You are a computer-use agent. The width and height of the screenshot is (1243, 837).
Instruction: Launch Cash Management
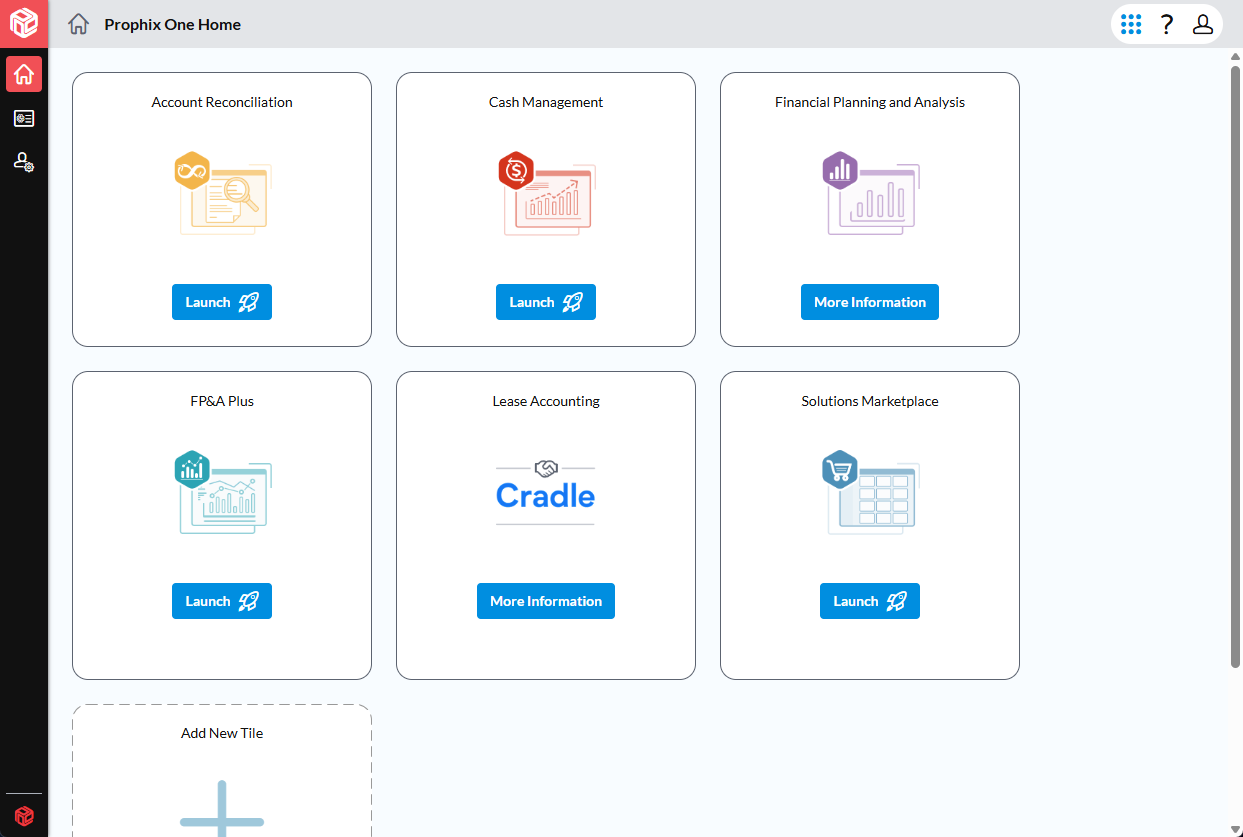coord(546,302)
